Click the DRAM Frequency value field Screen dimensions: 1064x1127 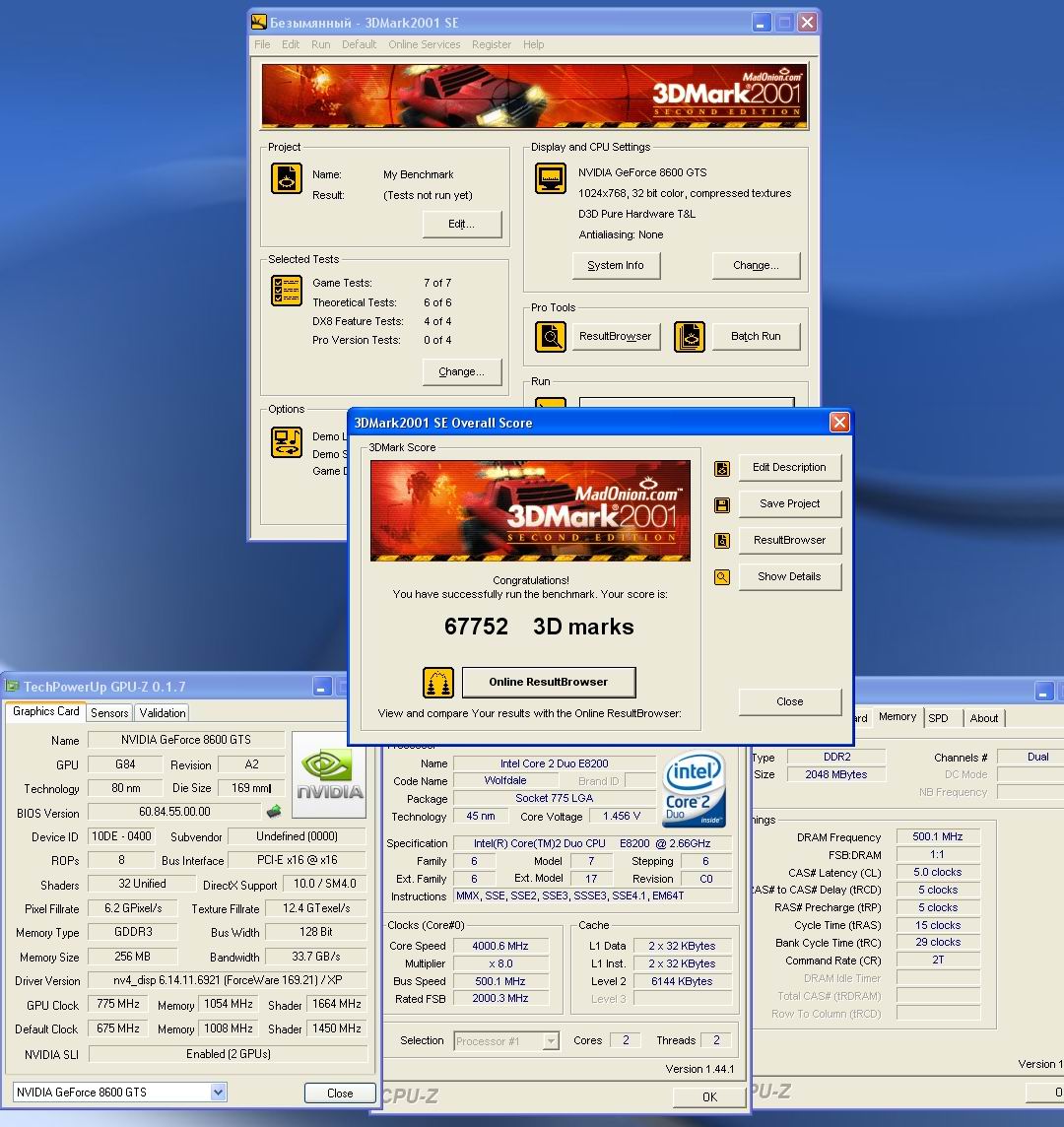tap(938, 836)
